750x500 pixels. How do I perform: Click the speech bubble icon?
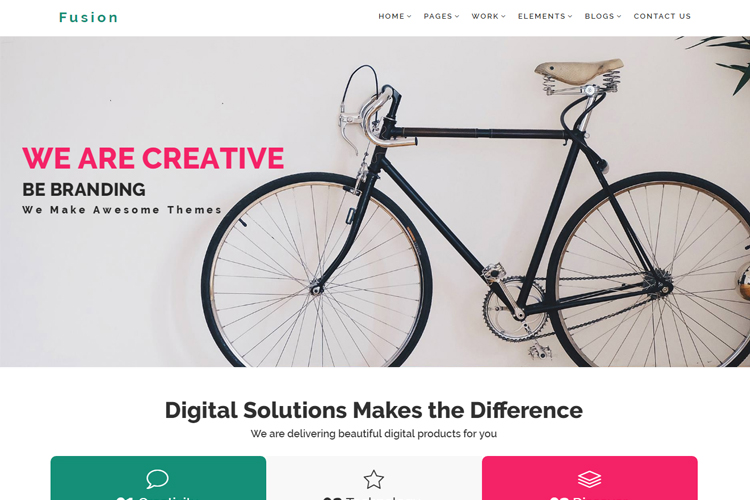(x=157, y=479)
